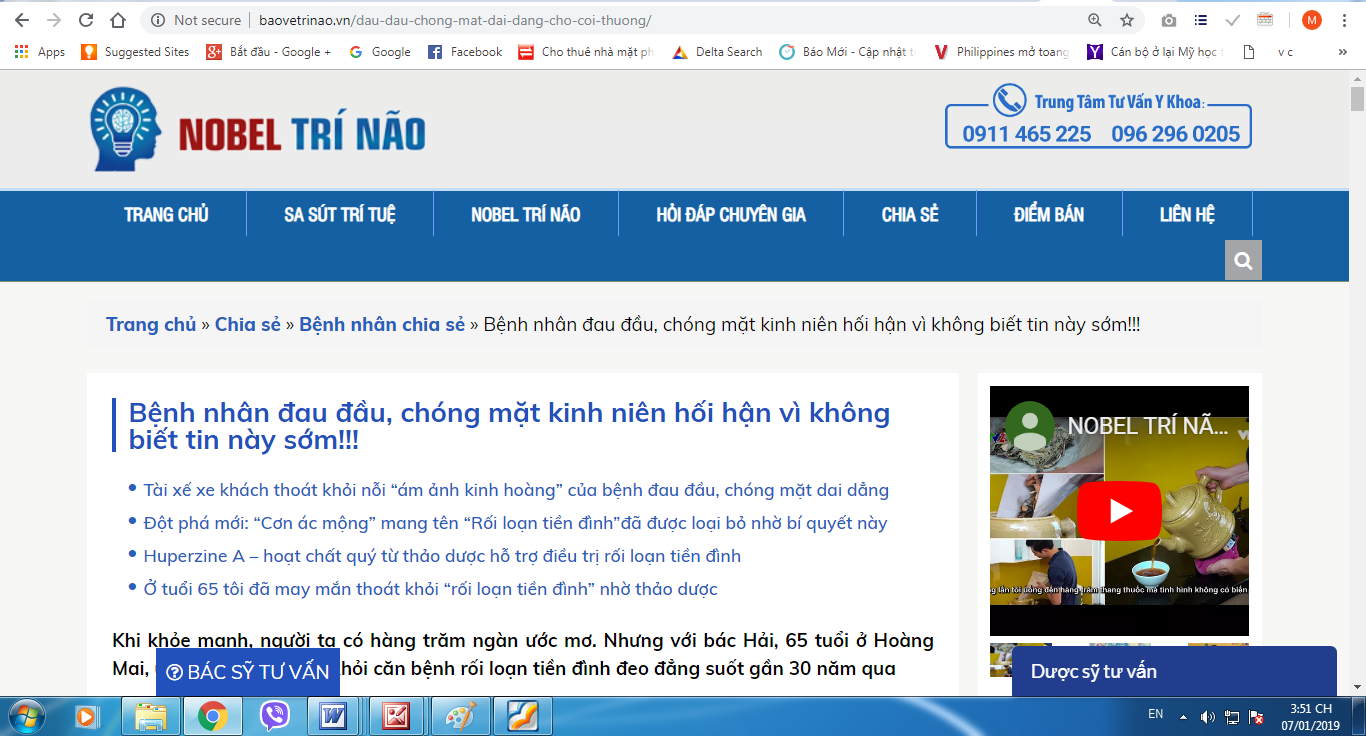This screenshot has height=740, width=1366.
Task: Go to browser home page icon
Action: coord(118,20)
